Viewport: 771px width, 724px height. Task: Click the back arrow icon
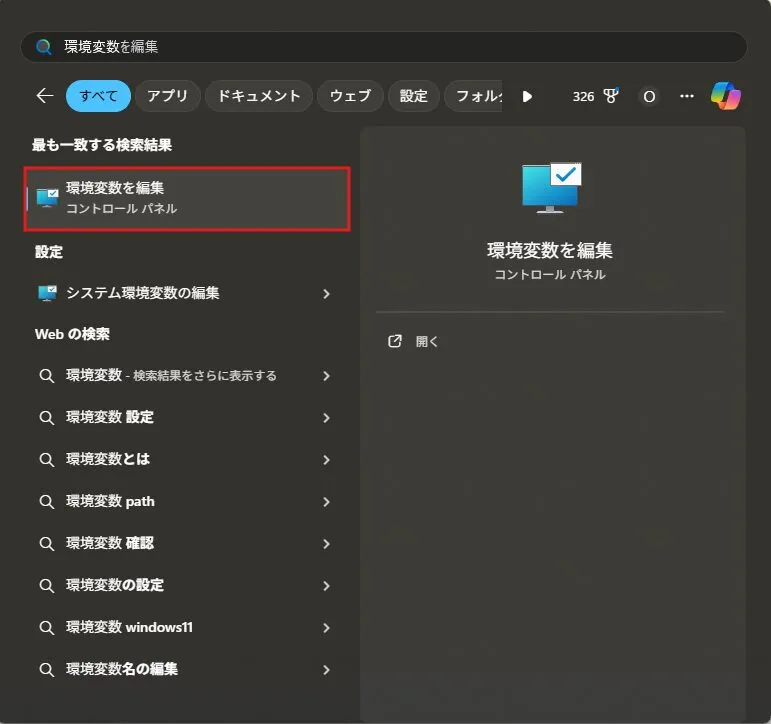pyautogui.click(x=45, y=95)
